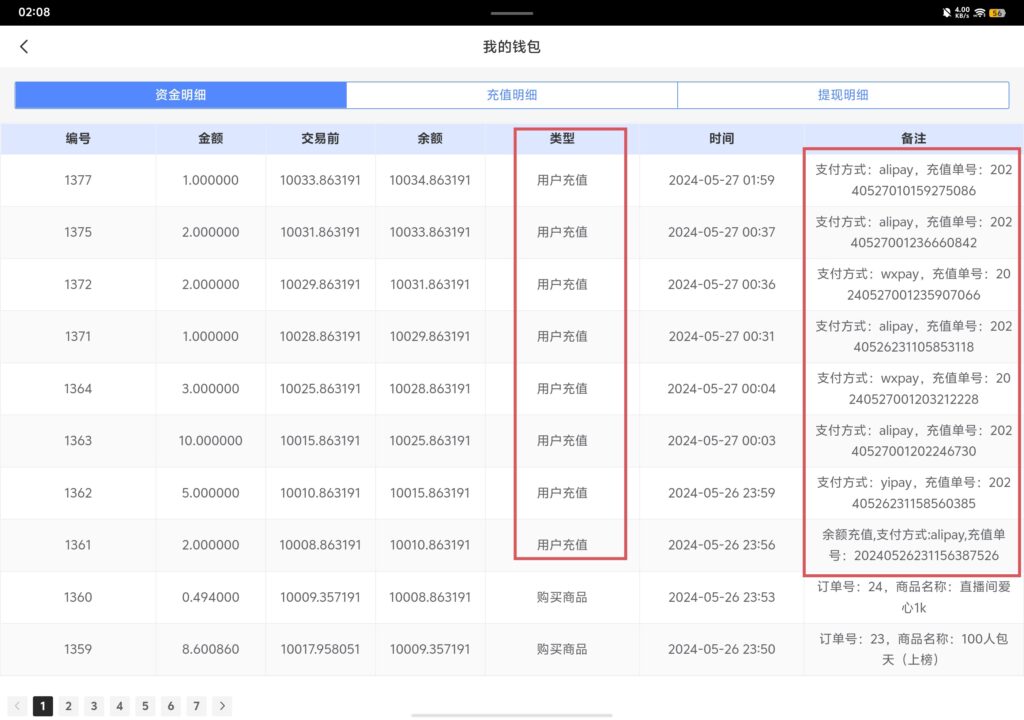This screenshot has width=1024, height=720.
Task: Click the 编号 column header
Action: click(77, 138)
